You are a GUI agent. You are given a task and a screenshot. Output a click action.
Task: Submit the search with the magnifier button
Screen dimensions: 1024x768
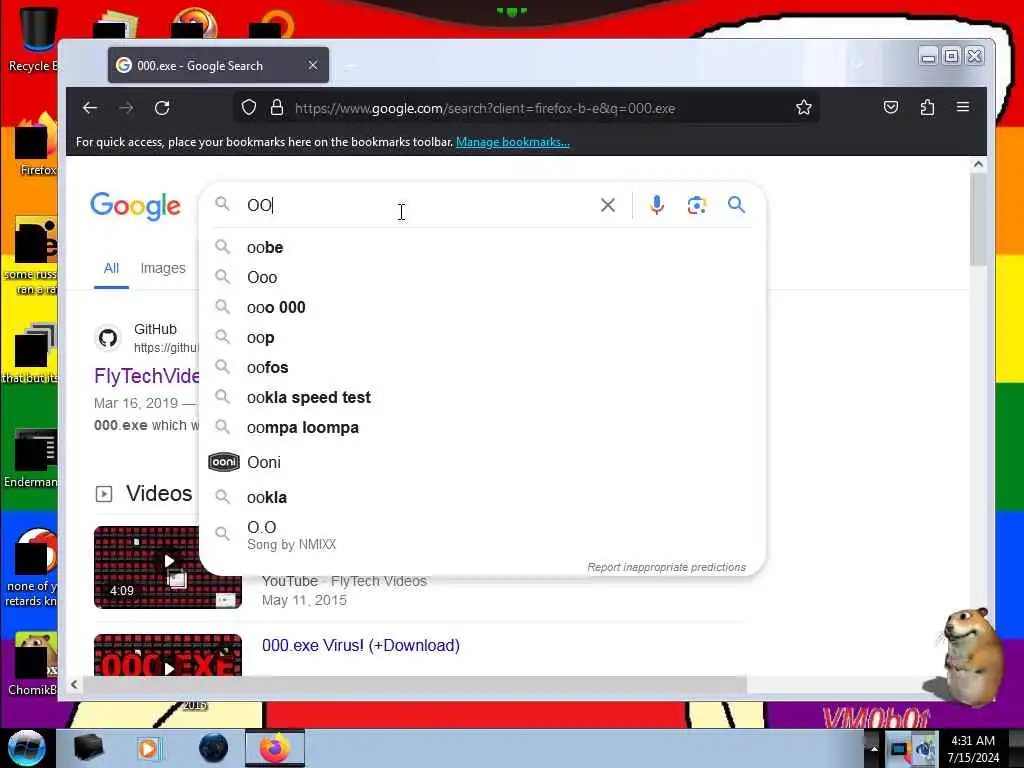point(737,205)
